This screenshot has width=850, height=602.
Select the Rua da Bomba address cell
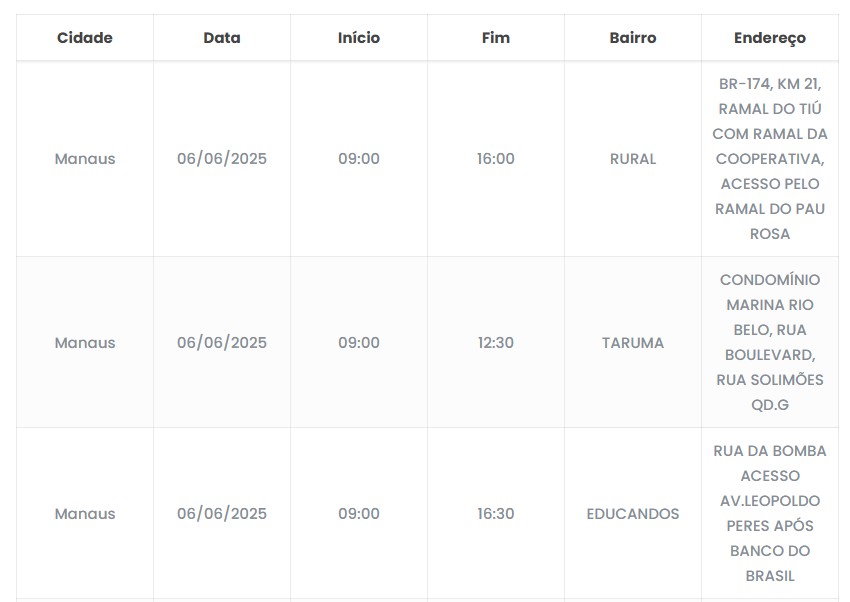pyautogui.click(x=769, y=514)
